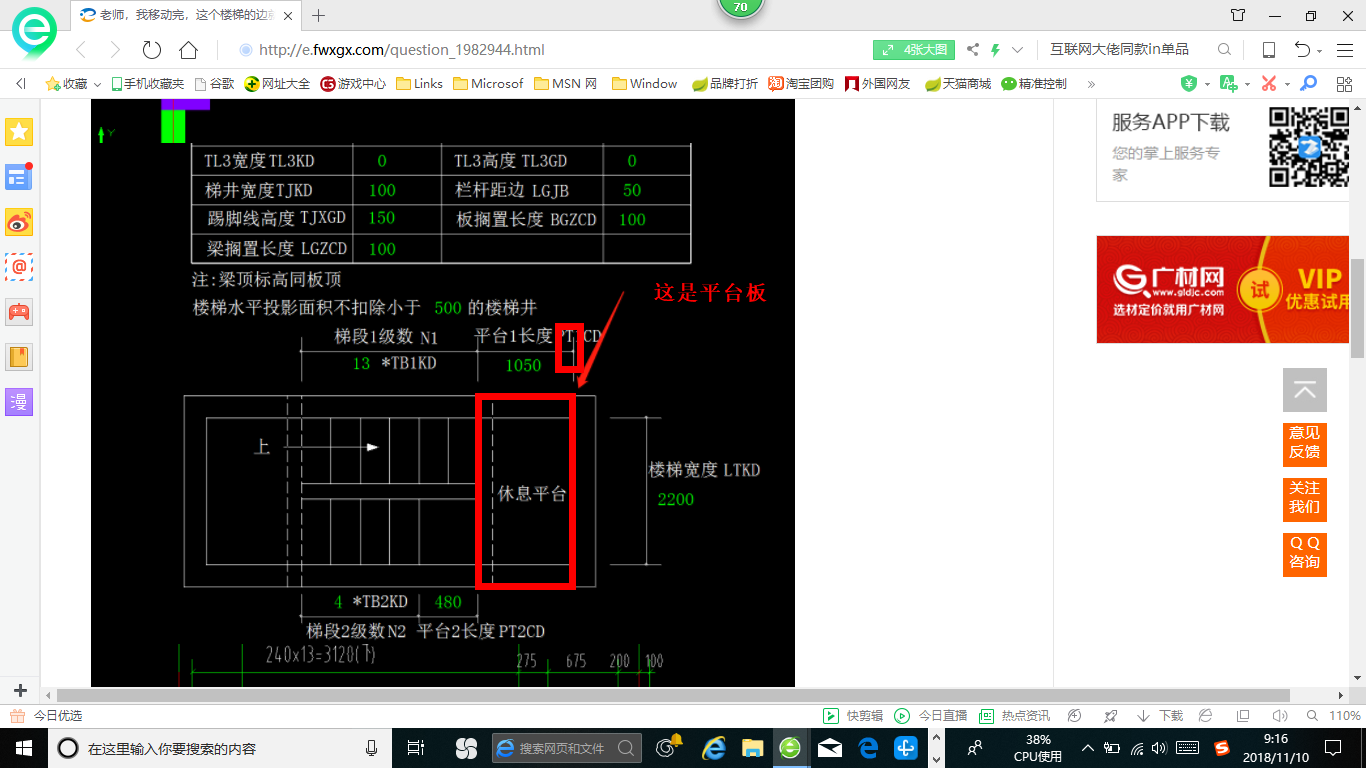This screenshot has height=768, width=1366.
Task: Open the 网址大全 bookmark
Action: (278, 84)
